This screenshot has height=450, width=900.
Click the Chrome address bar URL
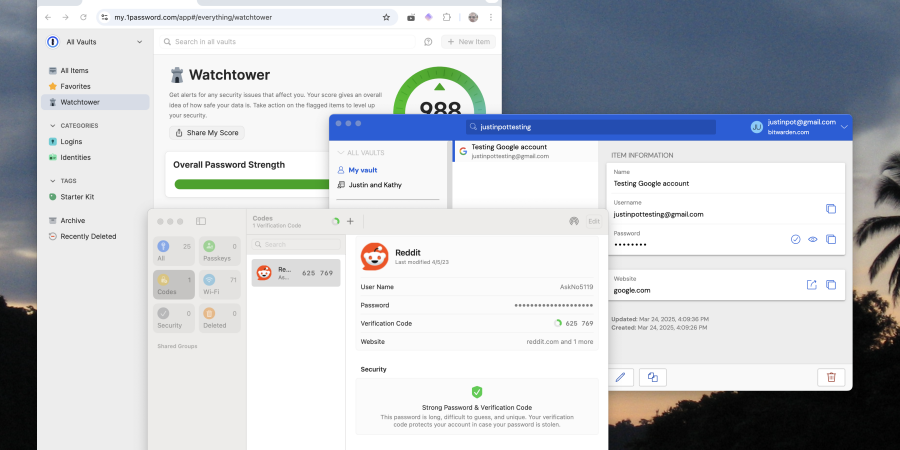click(x=193, y=17)
